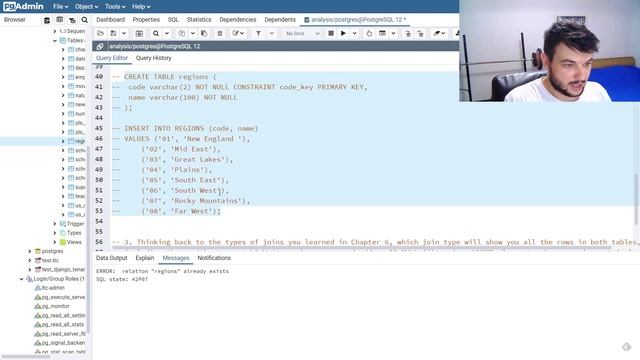Viewport: 640px width, 360px height.
Task: Open the Tools menu
Action: click(115, 7)
